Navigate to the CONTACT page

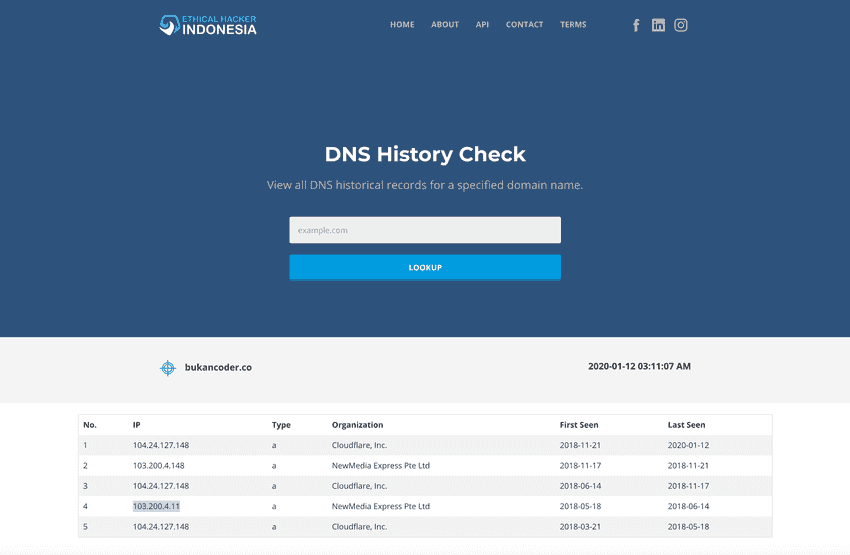click(524, 25)
